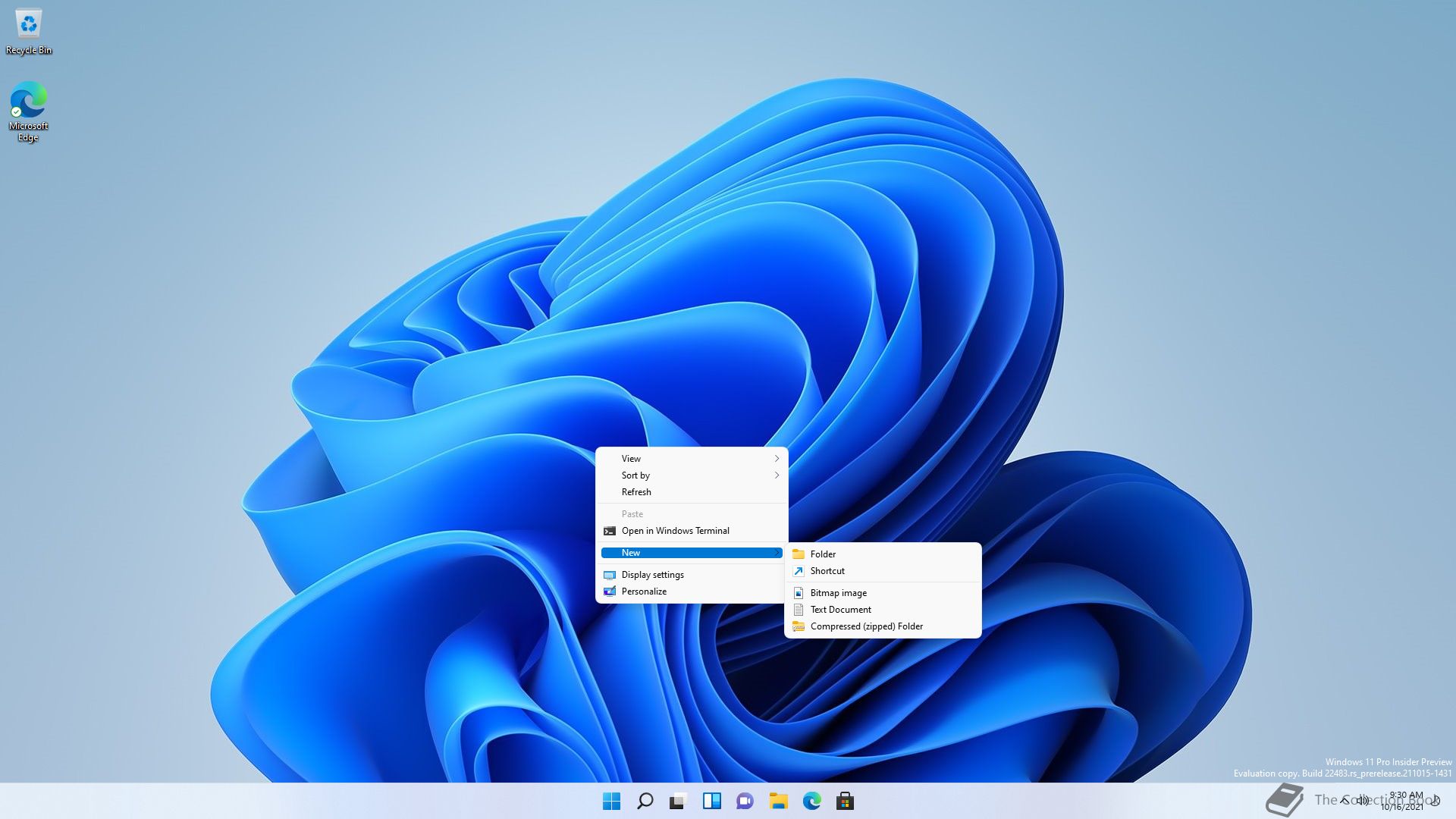Choose Personalize from the context menu
The width and height of the screenshot is (1456, 819).
(x=692, y=591)
